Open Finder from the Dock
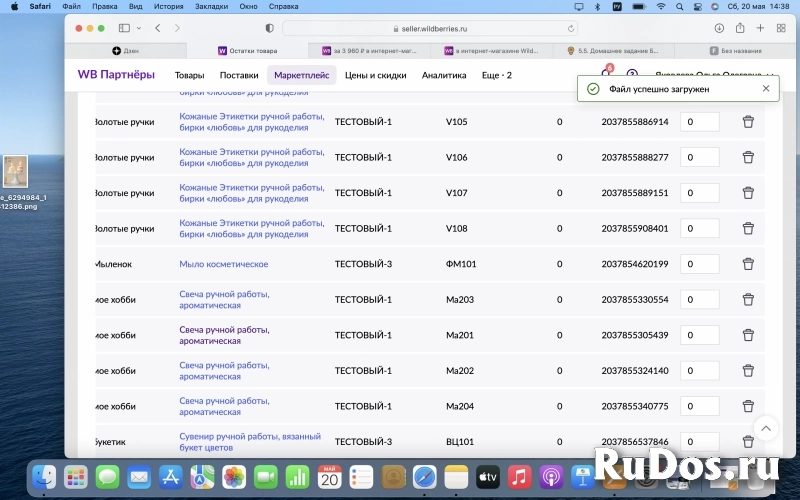 [x=44, y=478]
